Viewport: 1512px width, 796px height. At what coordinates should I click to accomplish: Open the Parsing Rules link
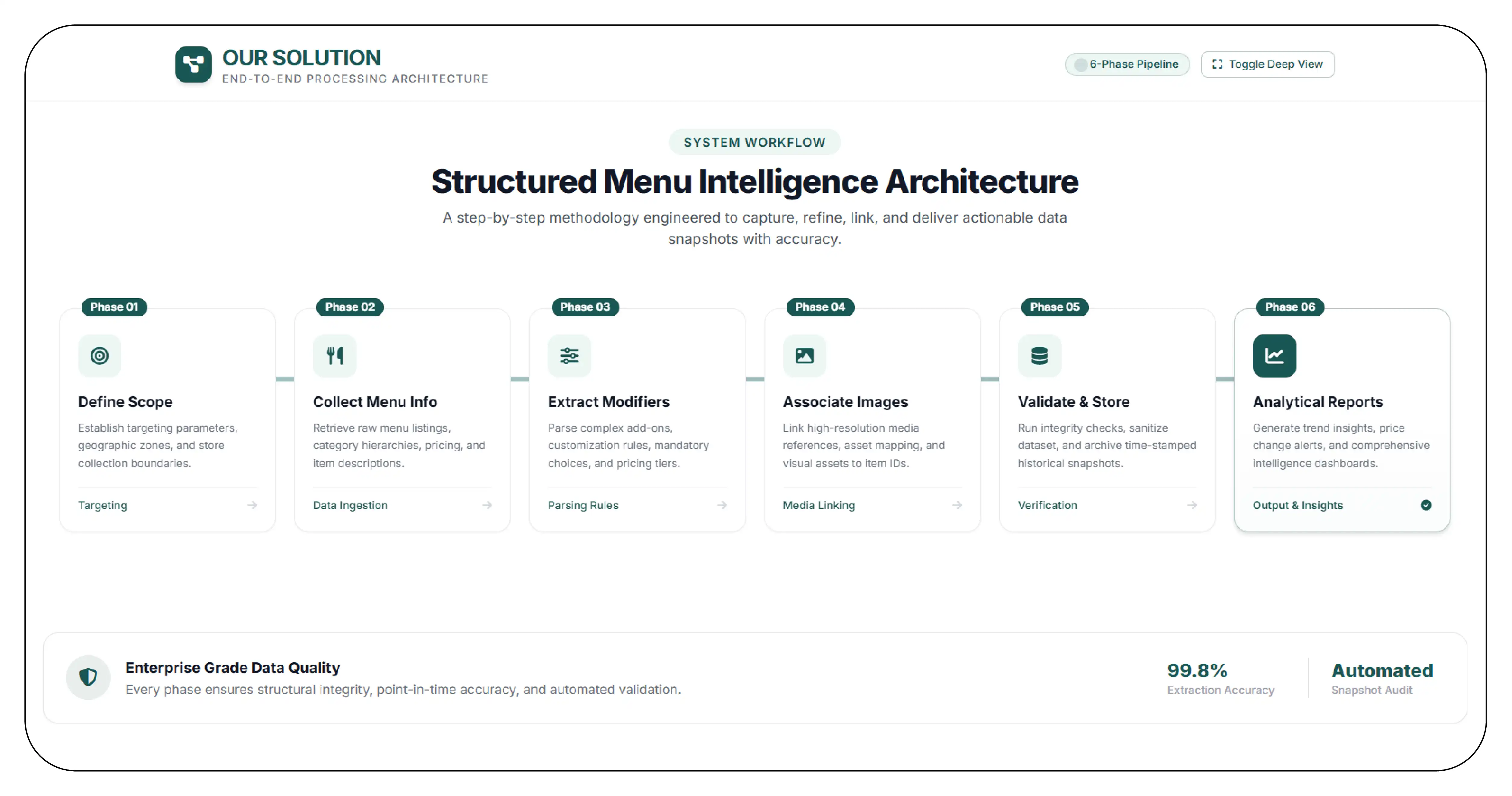pos(583,505)
